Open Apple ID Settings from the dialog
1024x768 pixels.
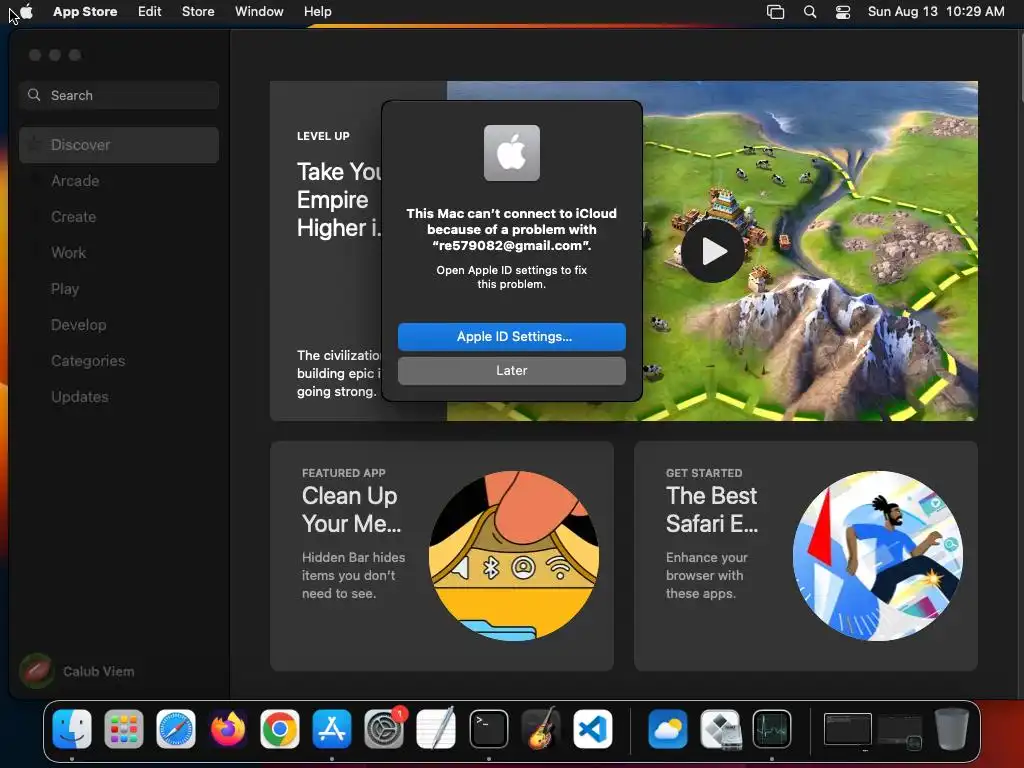pyautogui.click(x=511, y=336)
